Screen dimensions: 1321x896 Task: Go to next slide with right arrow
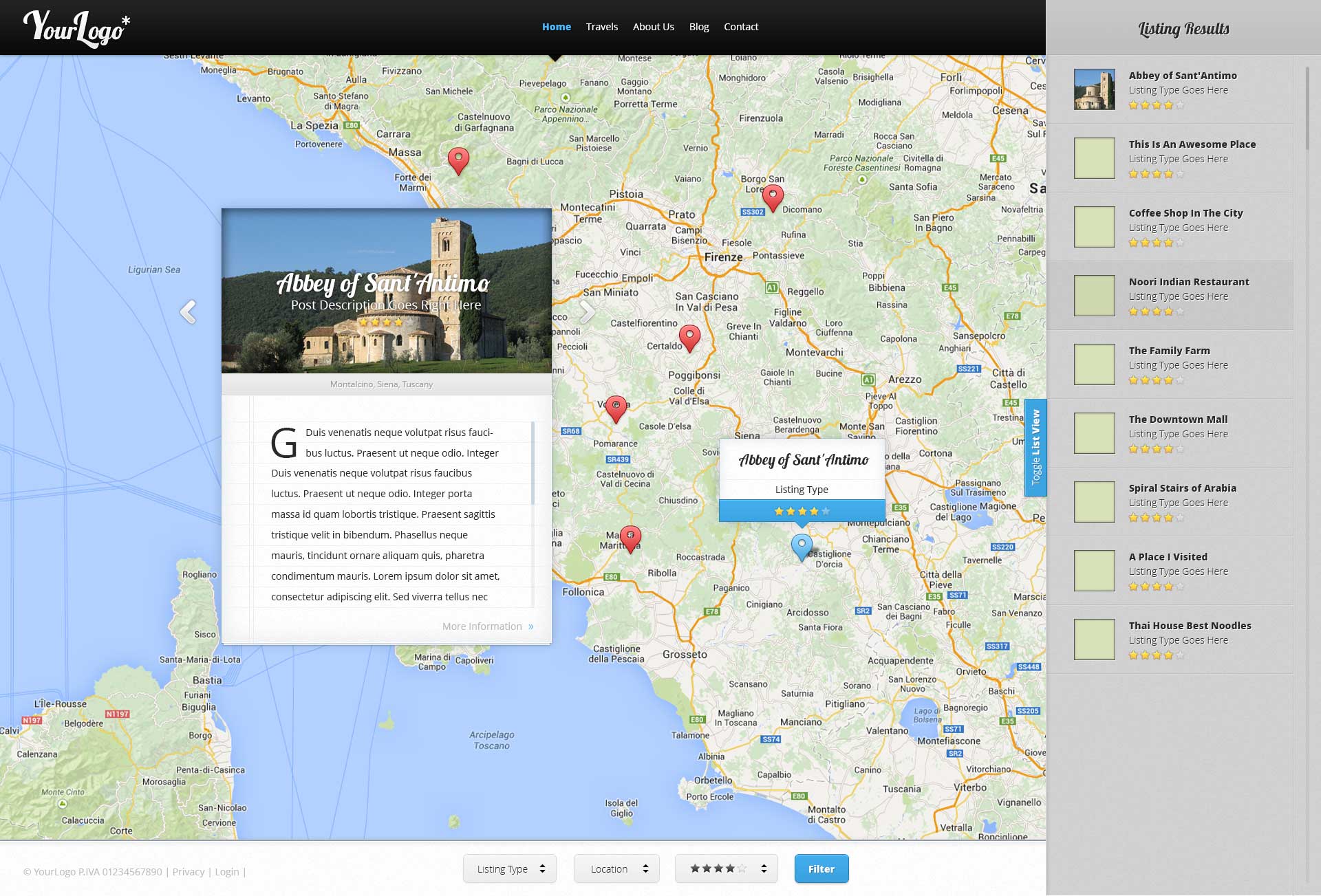[586, 312]
